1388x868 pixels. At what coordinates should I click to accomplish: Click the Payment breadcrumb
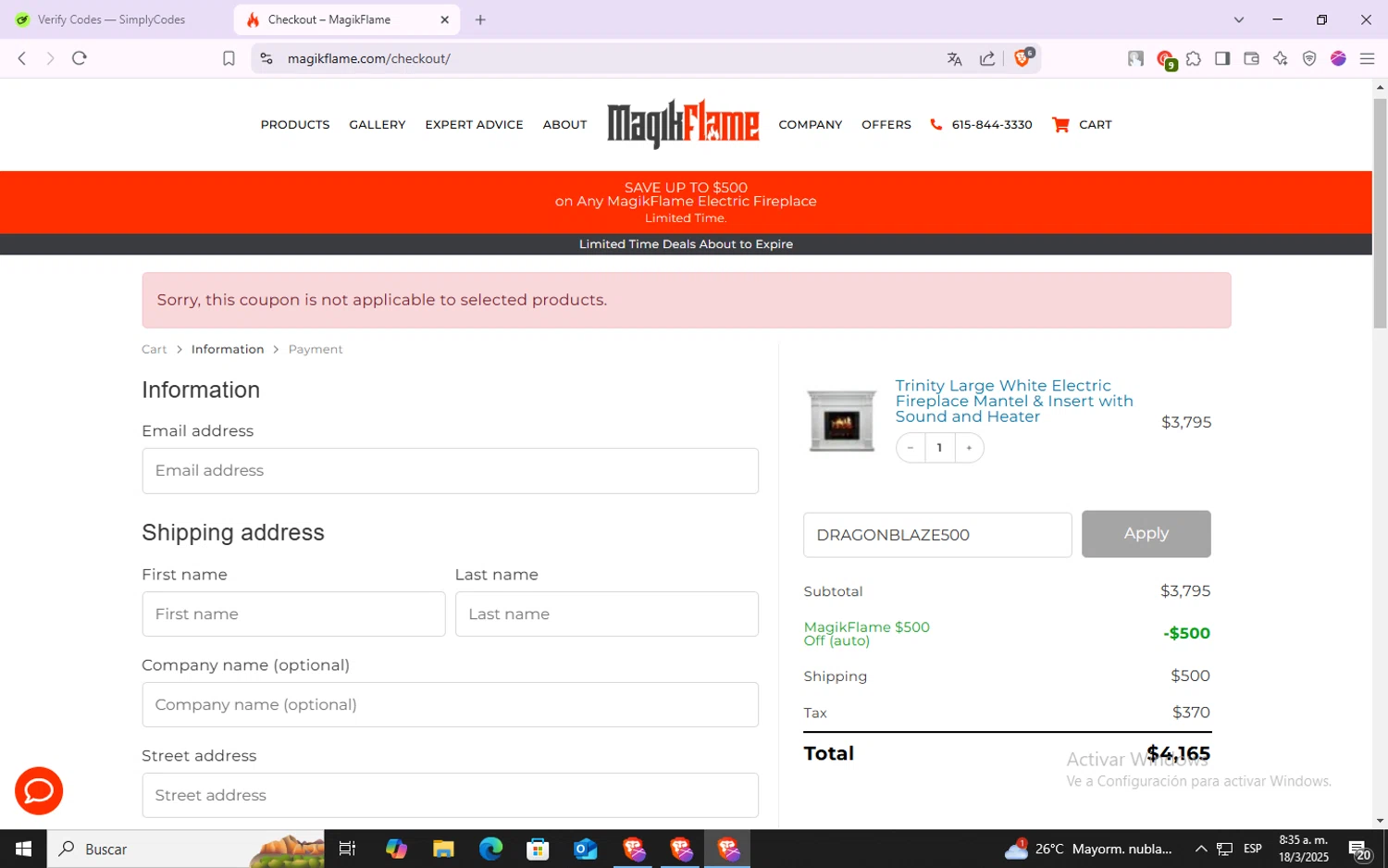point(316,349)
